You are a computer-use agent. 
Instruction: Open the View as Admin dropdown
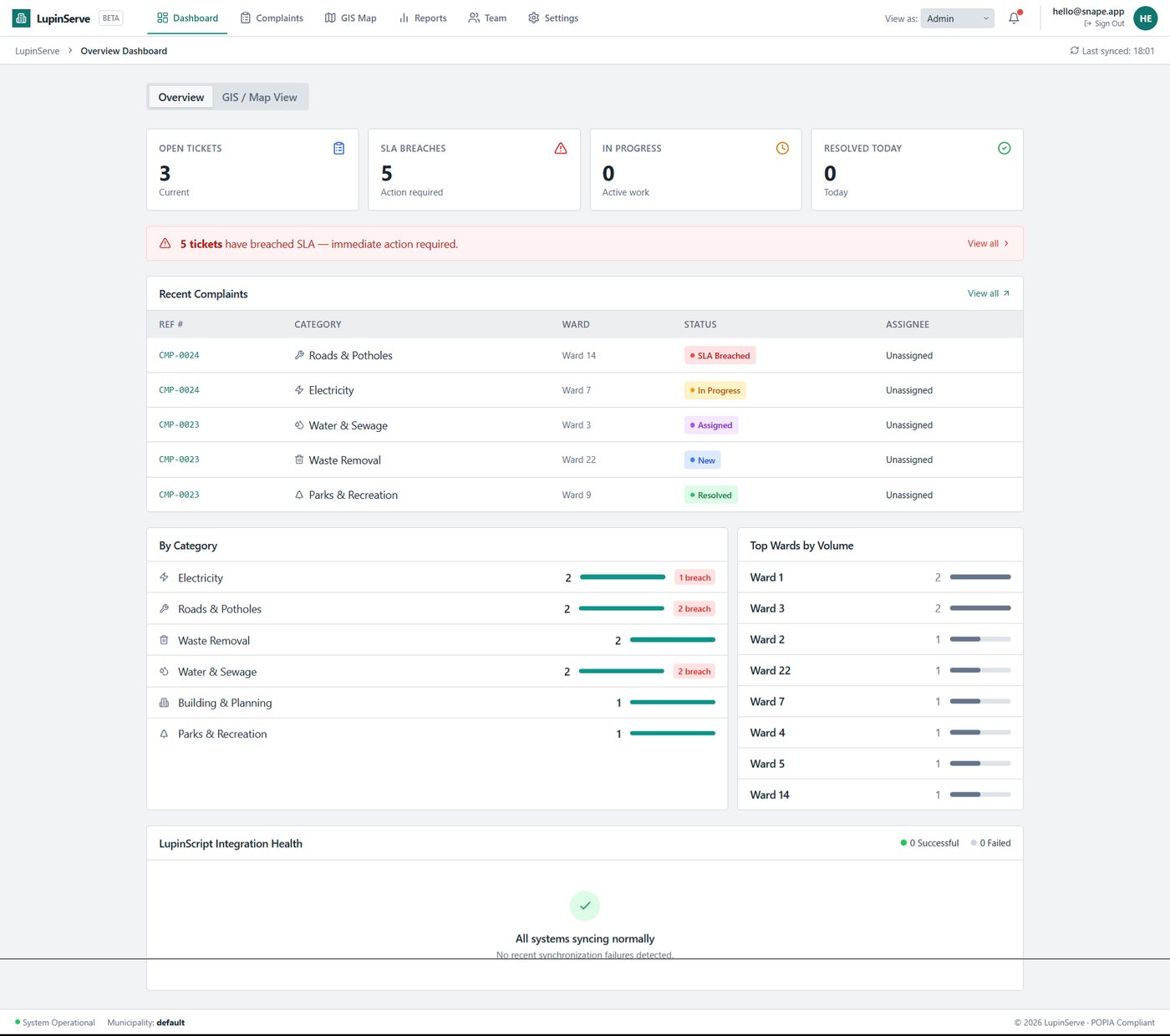click(958, 18)
